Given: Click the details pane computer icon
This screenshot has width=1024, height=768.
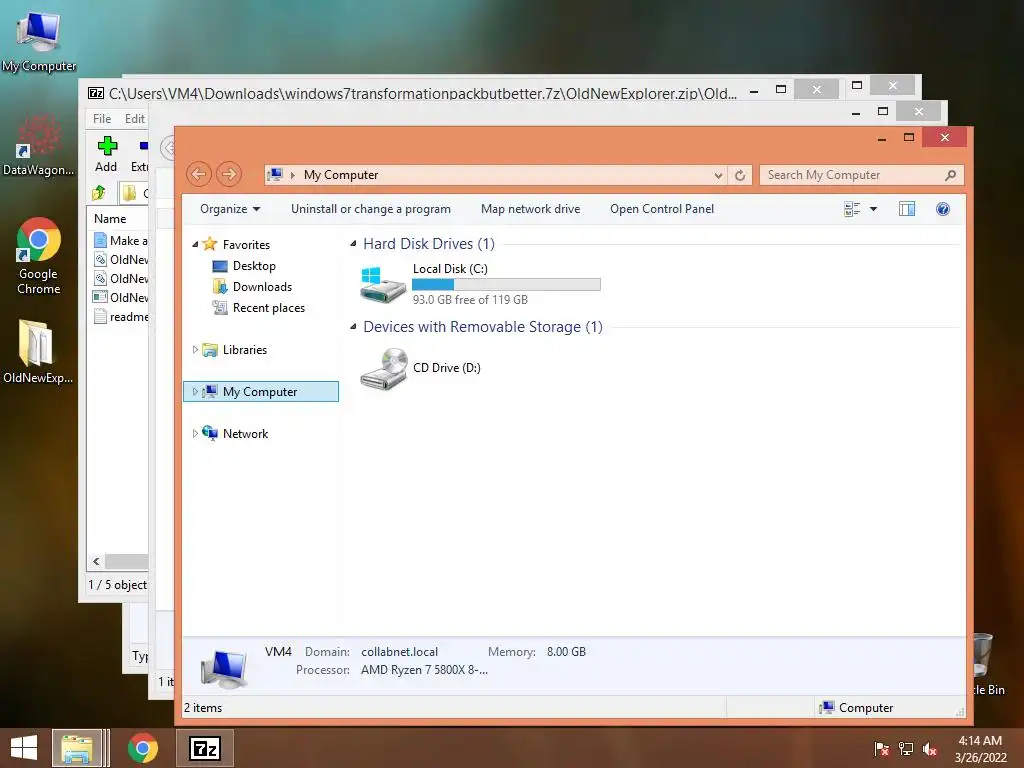Looking at the screenshot, I should (224, 668).
